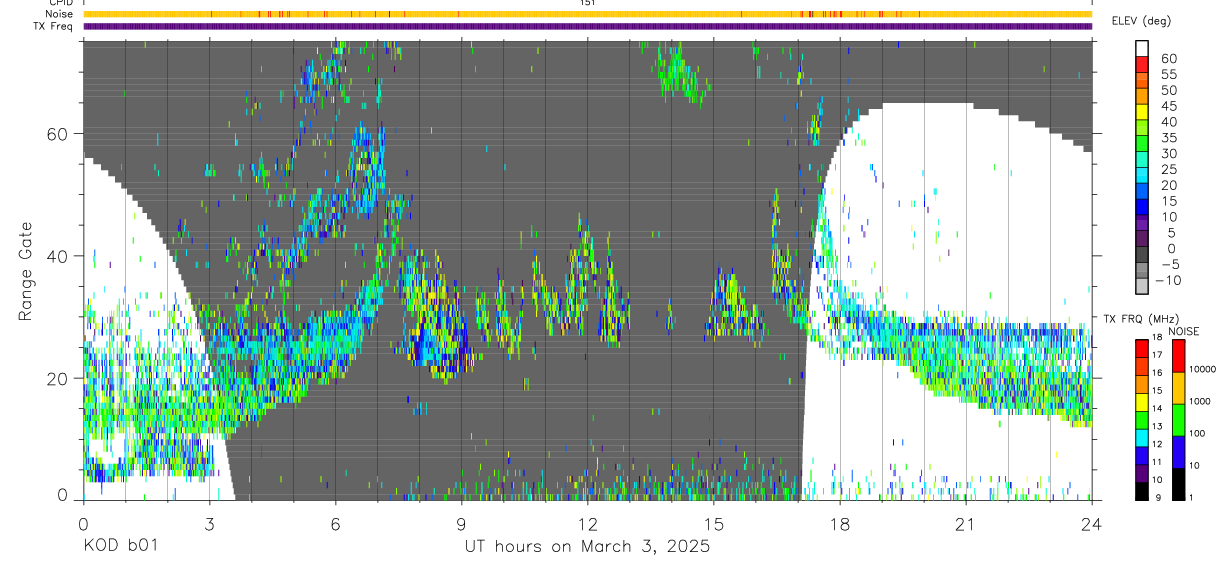1228x567 pixels.
Task: Click the x-axis tick label '12'
Action: click(587, 523)
